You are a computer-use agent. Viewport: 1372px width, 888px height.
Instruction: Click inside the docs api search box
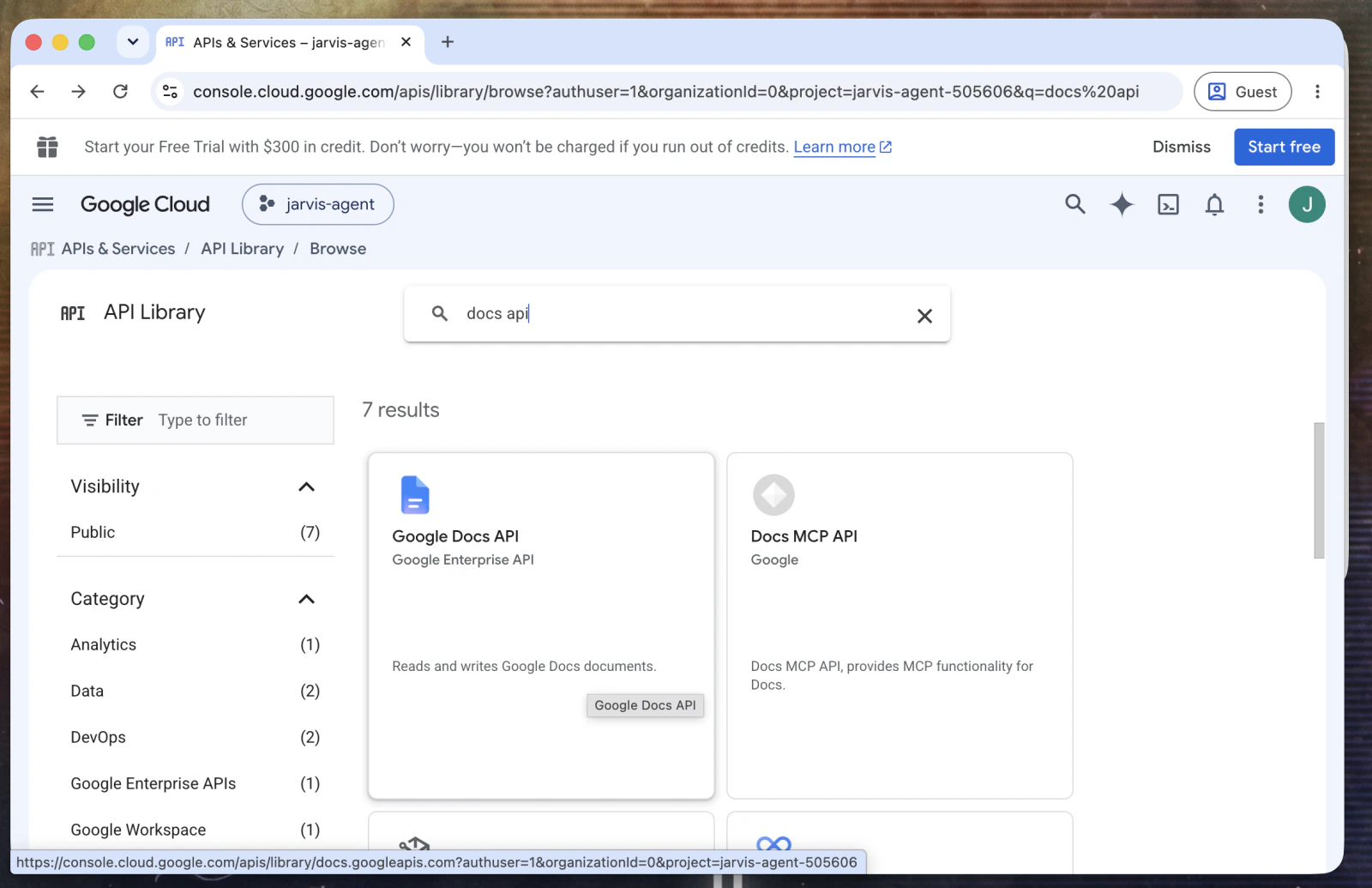click(x=677, y=314)
